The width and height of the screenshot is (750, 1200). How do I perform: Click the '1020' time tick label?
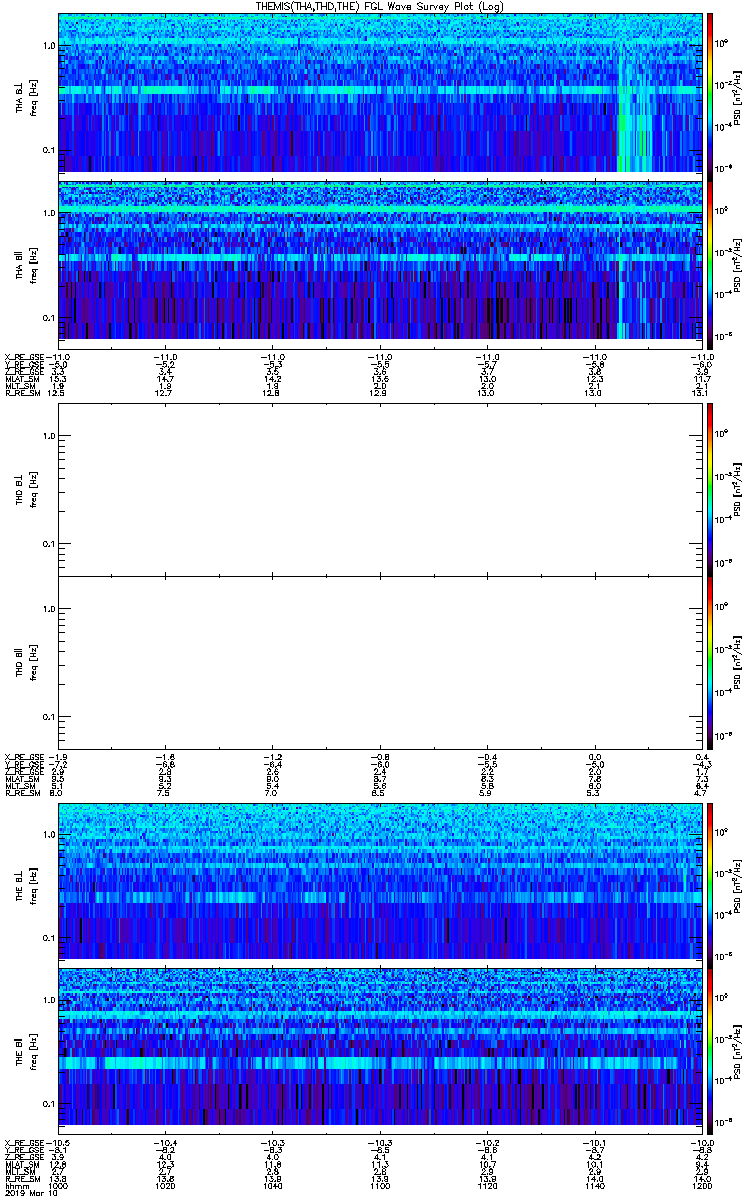[166, 1186]
